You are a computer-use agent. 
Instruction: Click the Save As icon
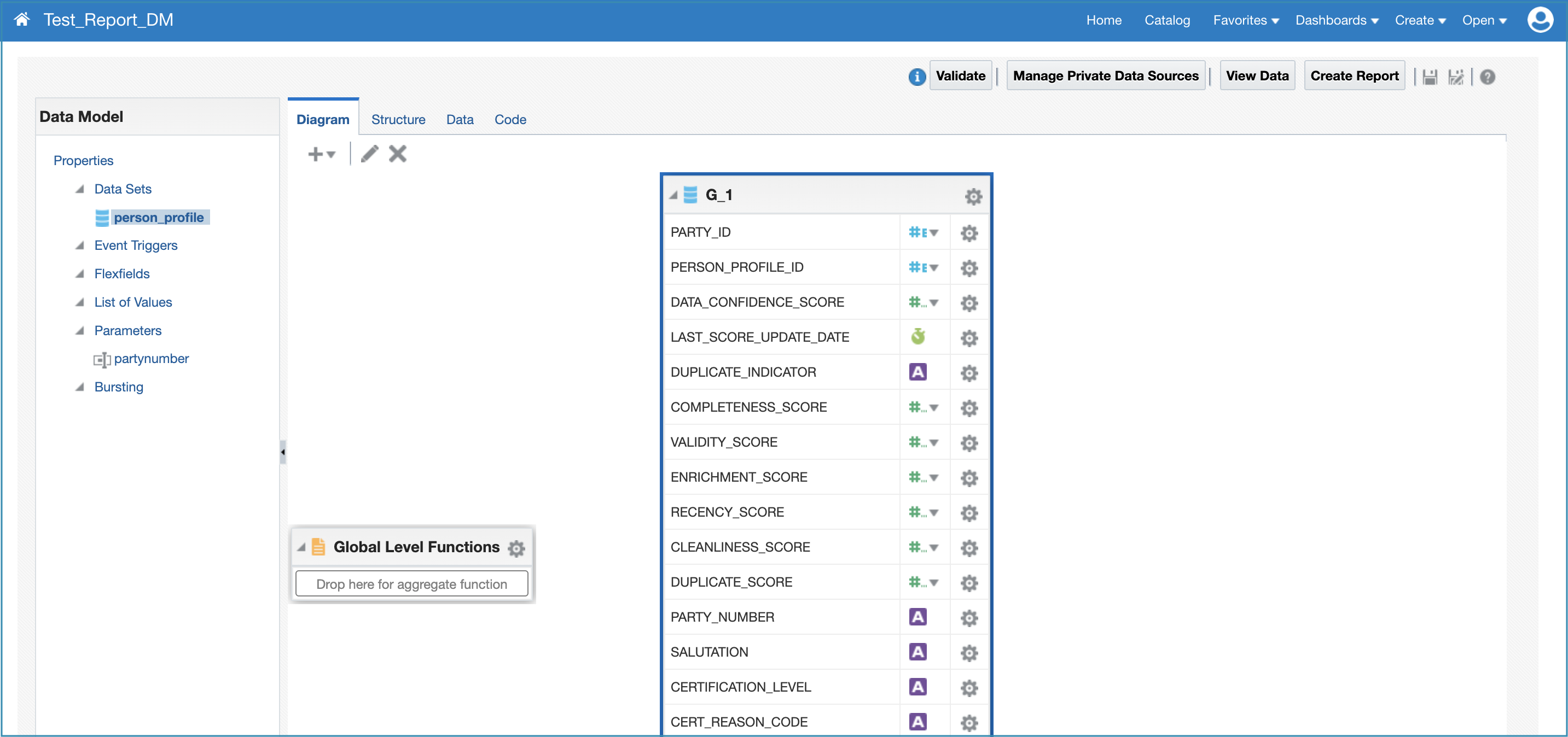[1455, 77]
